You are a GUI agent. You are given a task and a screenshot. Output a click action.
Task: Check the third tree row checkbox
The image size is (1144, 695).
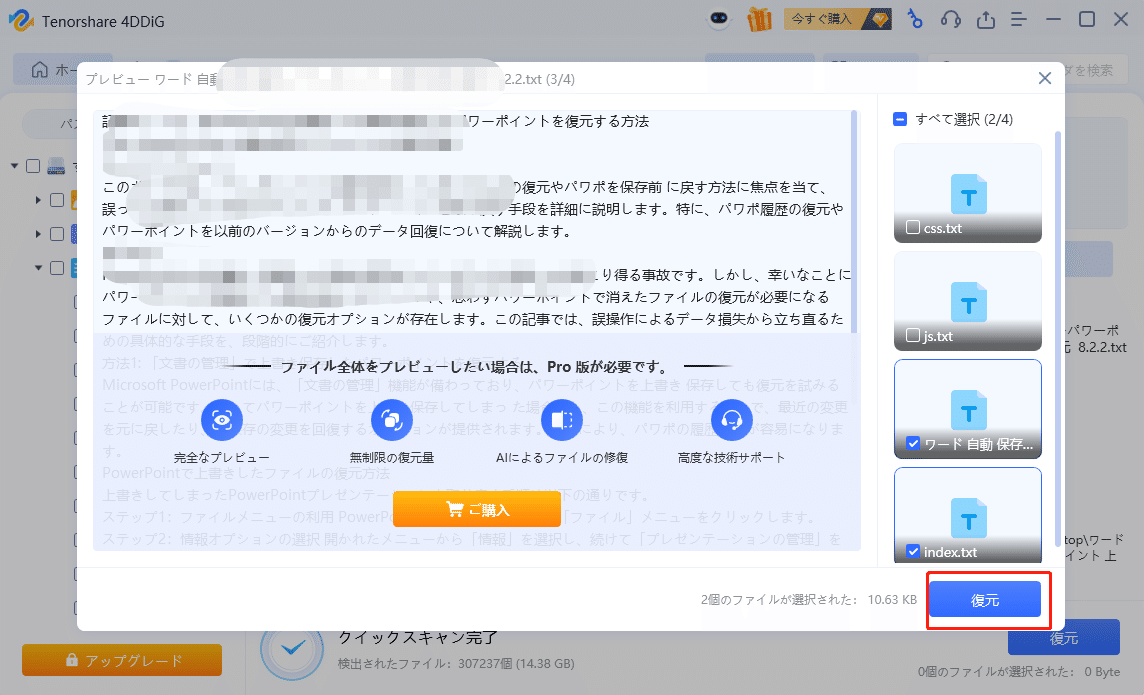57,234
